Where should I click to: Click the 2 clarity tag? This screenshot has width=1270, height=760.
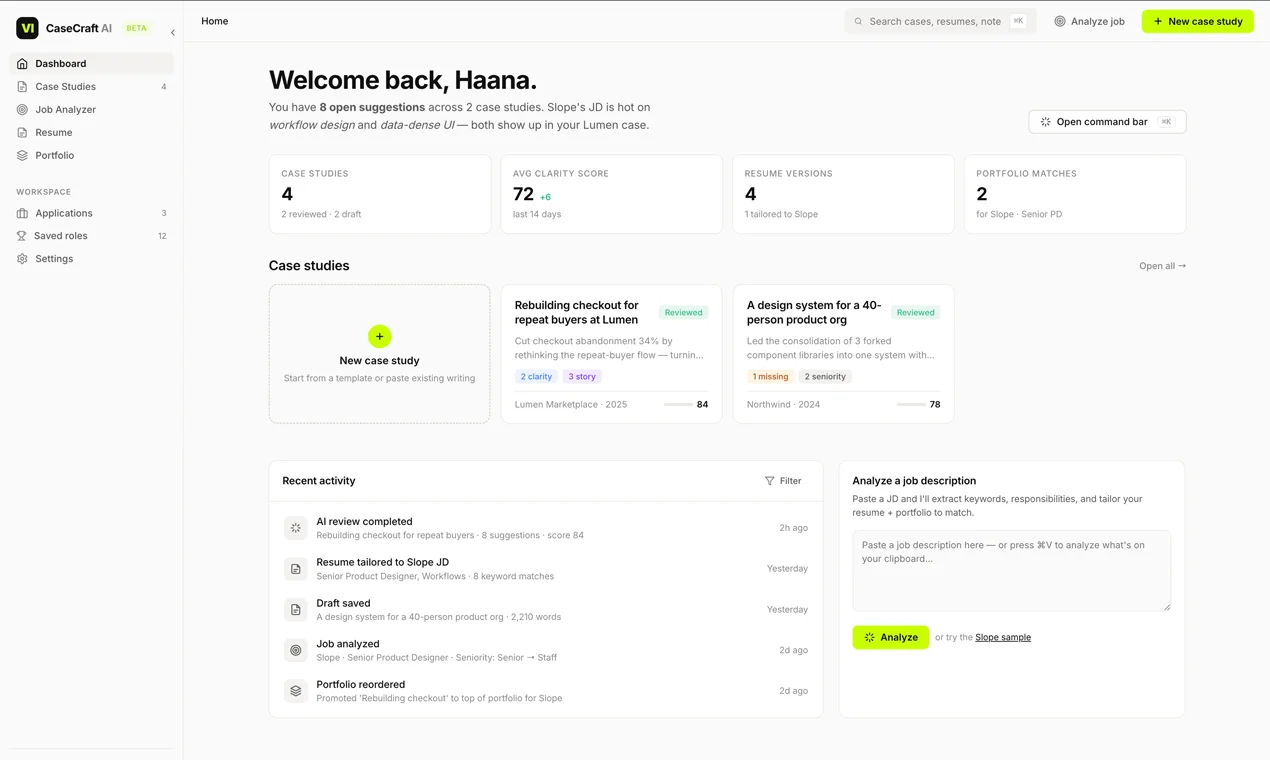tap(536, 377)
